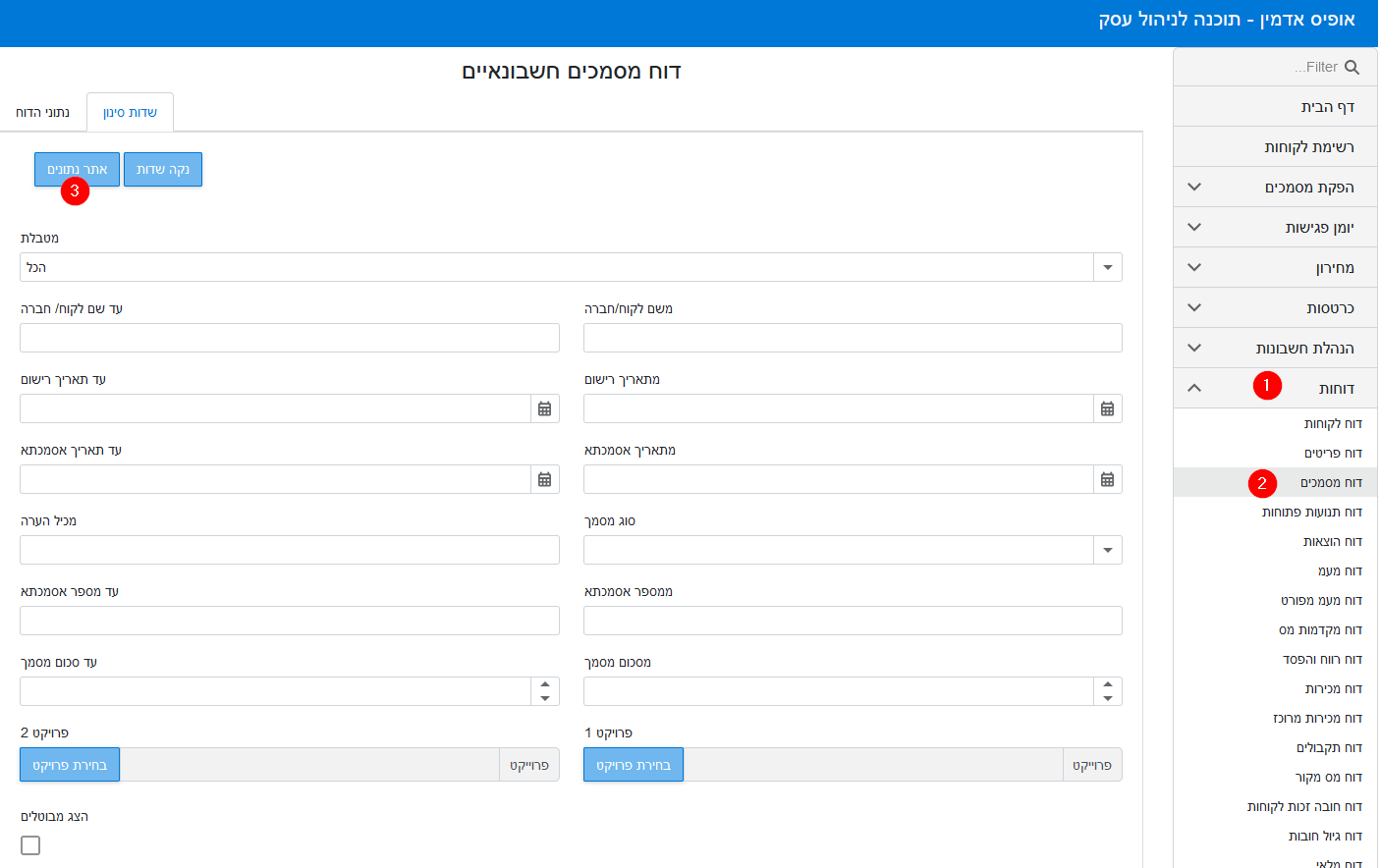The height and width of the screenshot is (868, 1380).
Task: Focus the מתאריך אסמכתא date field
Action: [839, 479]
